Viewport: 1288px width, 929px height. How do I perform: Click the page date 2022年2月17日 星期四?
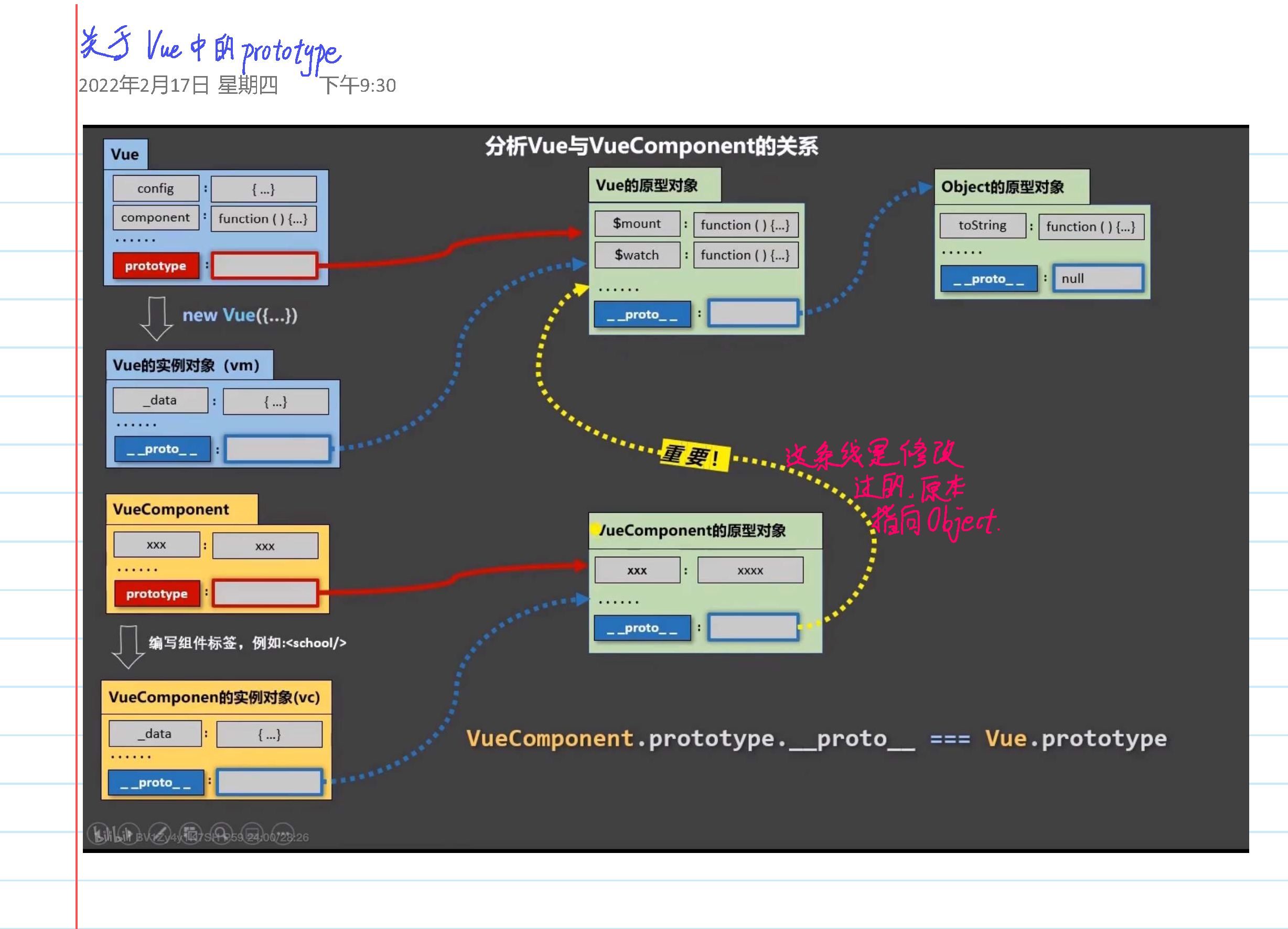click(178, 85)
